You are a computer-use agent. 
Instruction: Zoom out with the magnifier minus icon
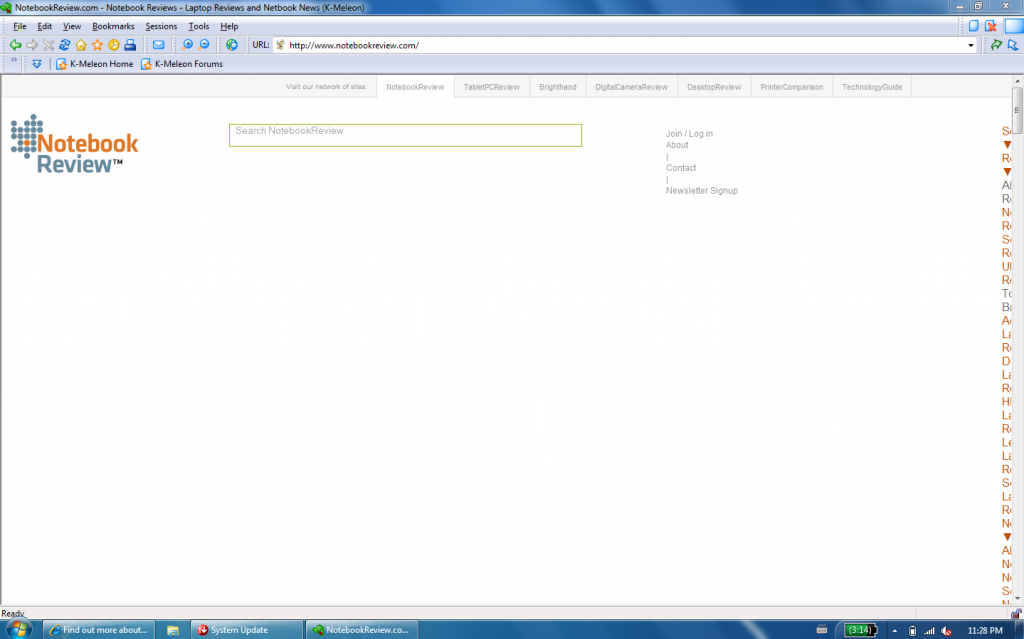(204, 45)
